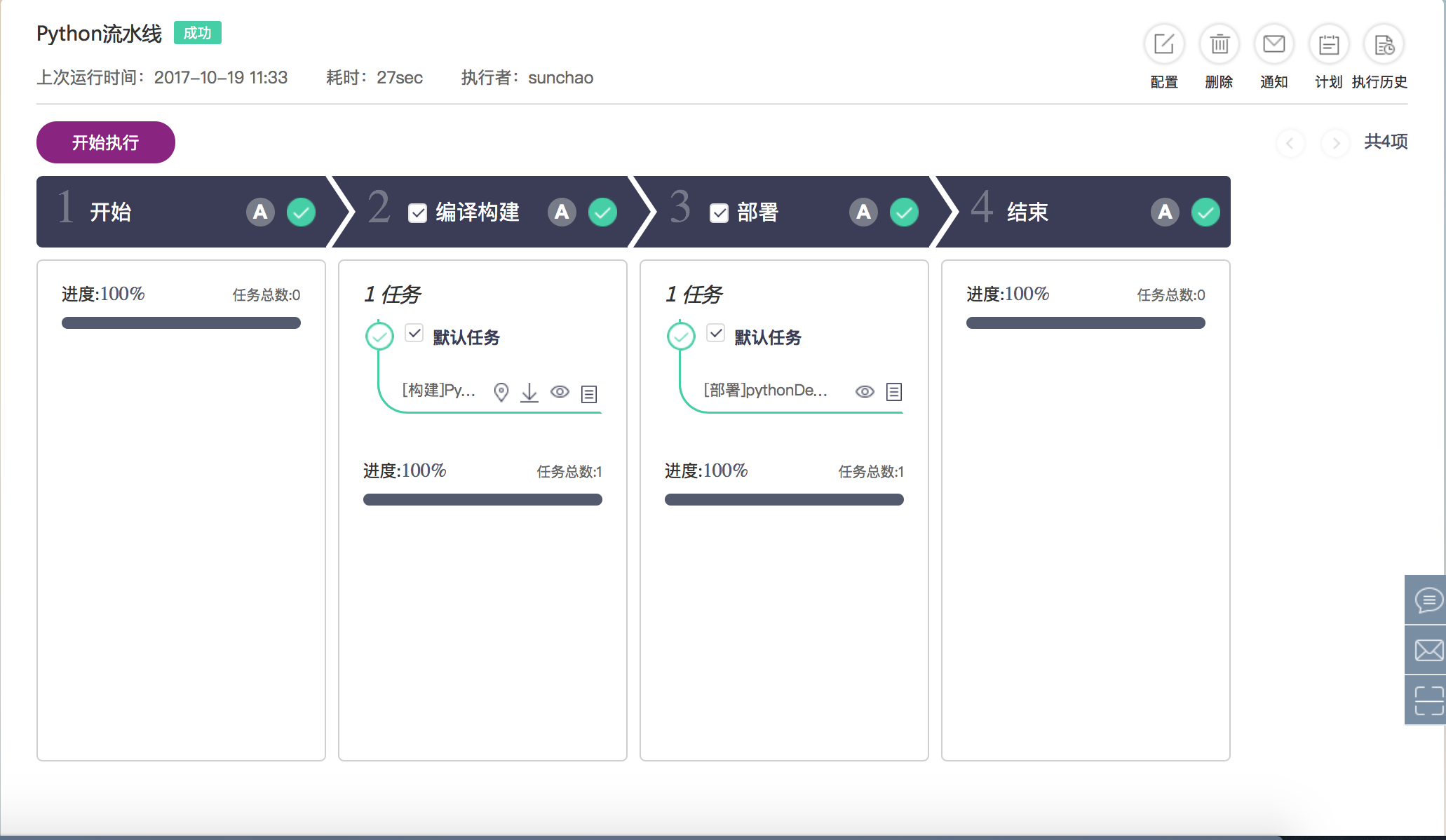Screen dimensions: 1446x840
Task: Click the 耗时: 27sec text
Action: pos(374,78)
